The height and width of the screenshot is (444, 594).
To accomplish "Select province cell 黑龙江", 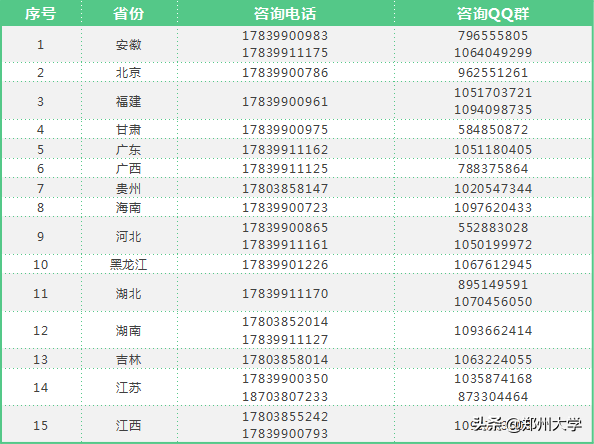I will point(128,264).
